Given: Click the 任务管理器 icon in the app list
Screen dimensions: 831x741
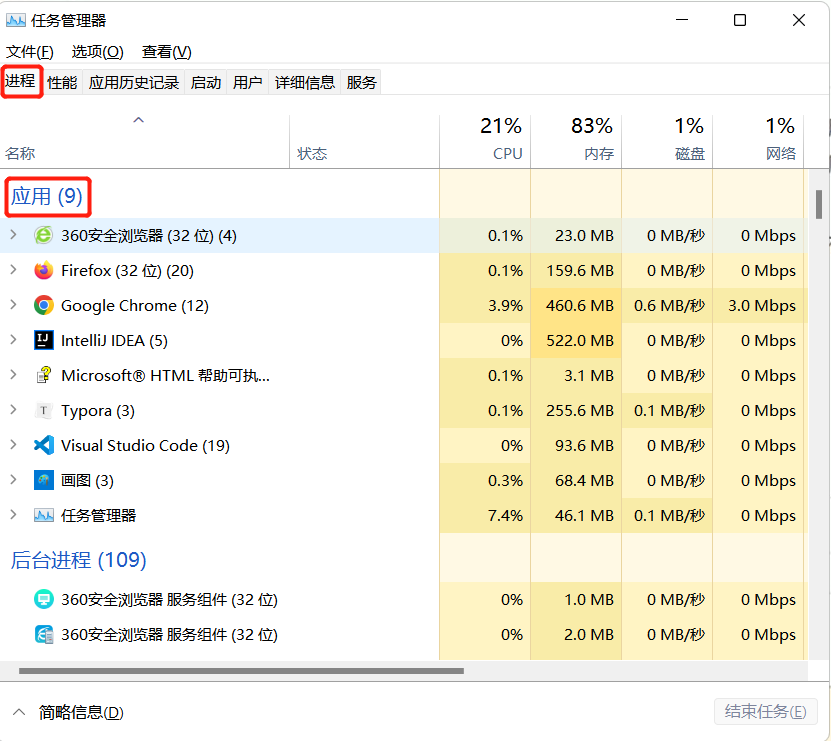Looking at the screenshot, I should point(43,515).
